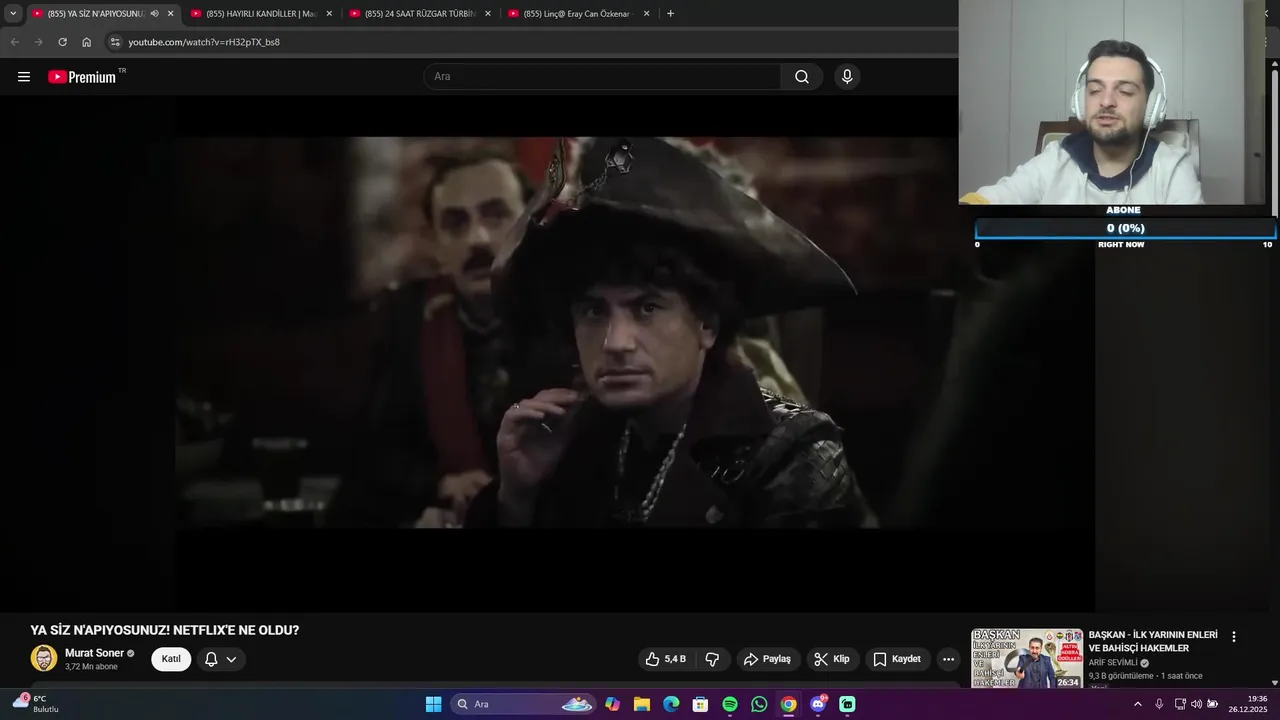Click the Katıl join button
This screenshot has width=1280, height=720.
[171, 659]
